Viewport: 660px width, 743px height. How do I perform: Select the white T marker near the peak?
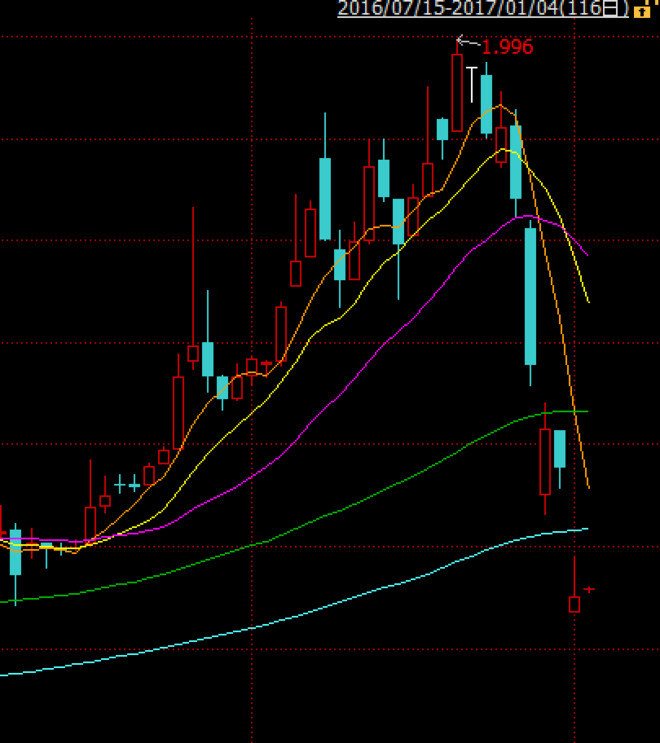471,85
